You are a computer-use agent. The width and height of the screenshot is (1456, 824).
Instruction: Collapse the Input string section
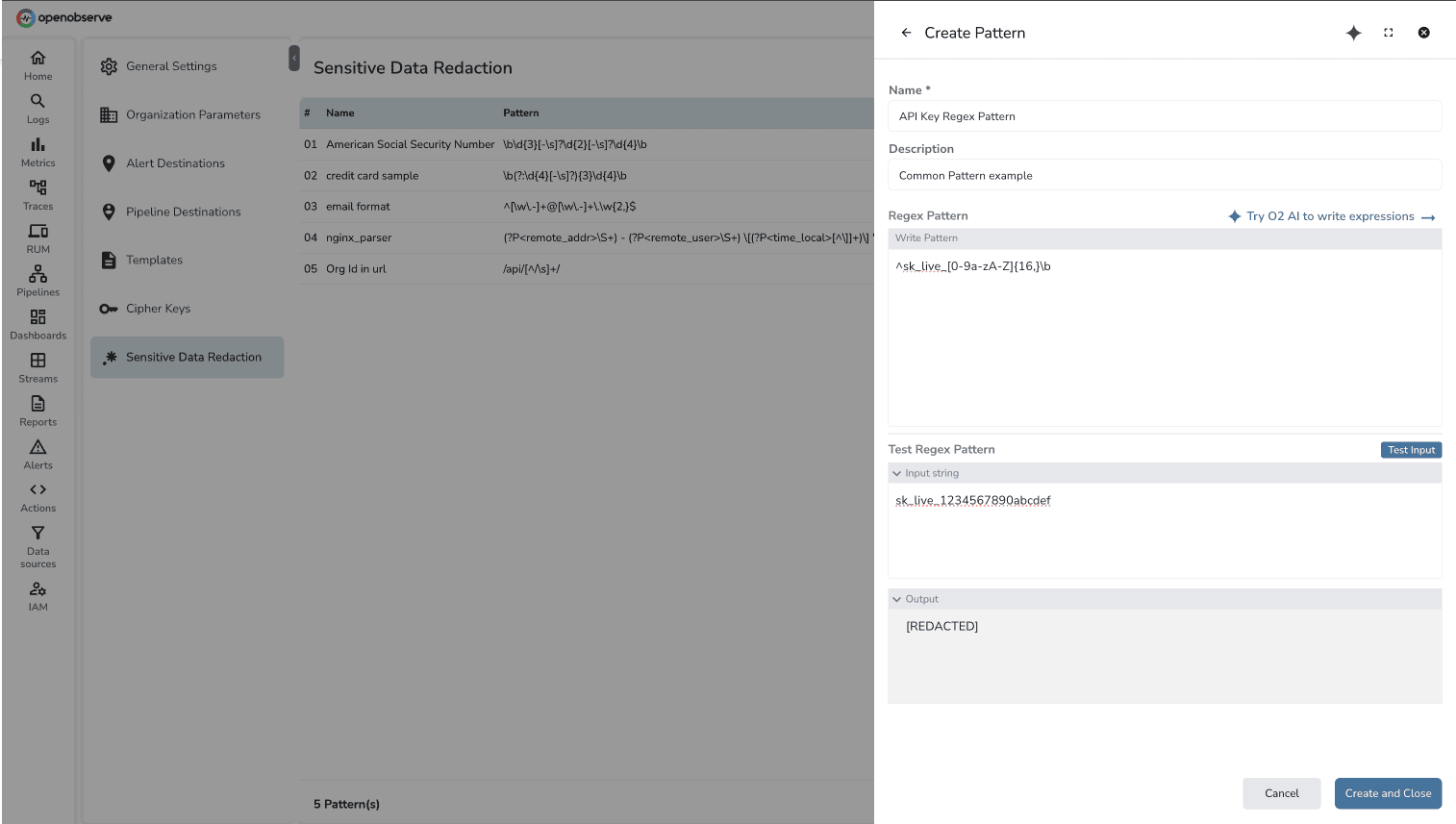(x=897, y=473)
